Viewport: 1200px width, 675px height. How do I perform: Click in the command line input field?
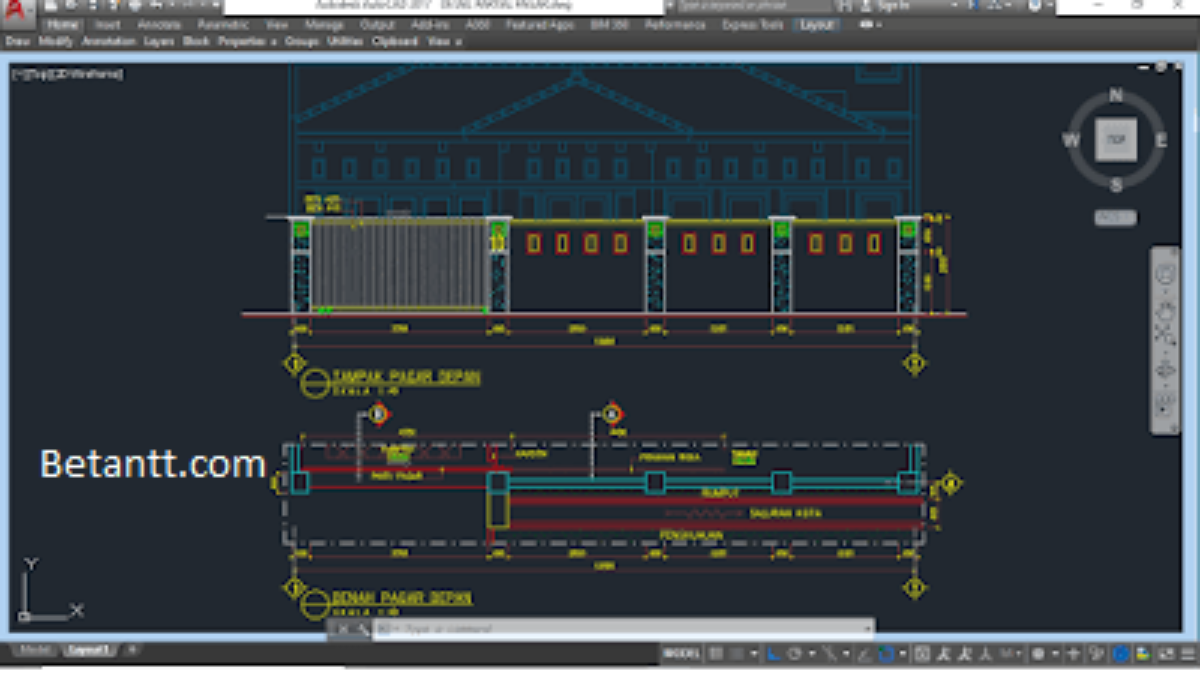tap(620, 629)
